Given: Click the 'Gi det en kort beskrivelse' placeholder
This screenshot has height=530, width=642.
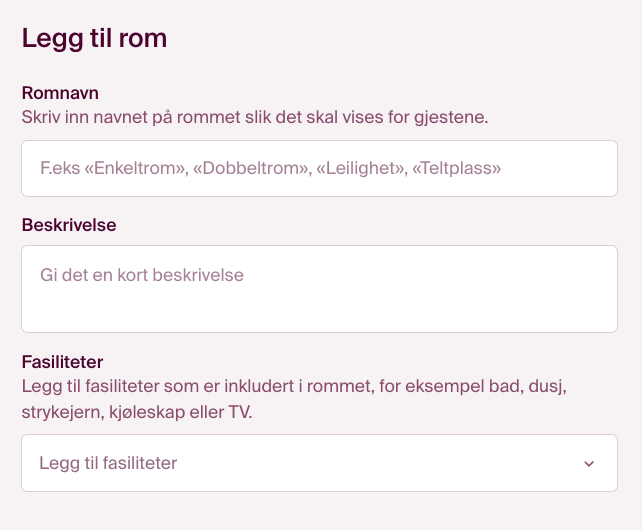Looking at the screenshot, I should [142, 274].
